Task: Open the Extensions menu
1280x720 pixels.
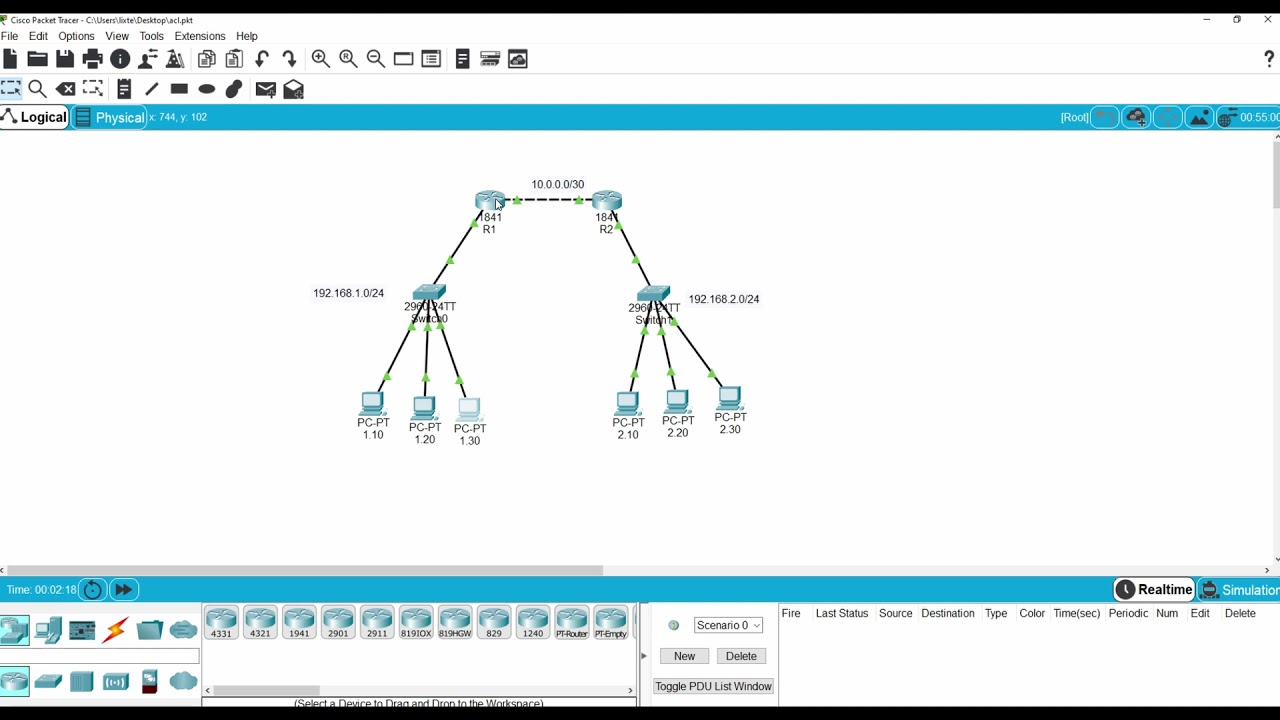Action: pyautogui.click(x=200, y=36)
